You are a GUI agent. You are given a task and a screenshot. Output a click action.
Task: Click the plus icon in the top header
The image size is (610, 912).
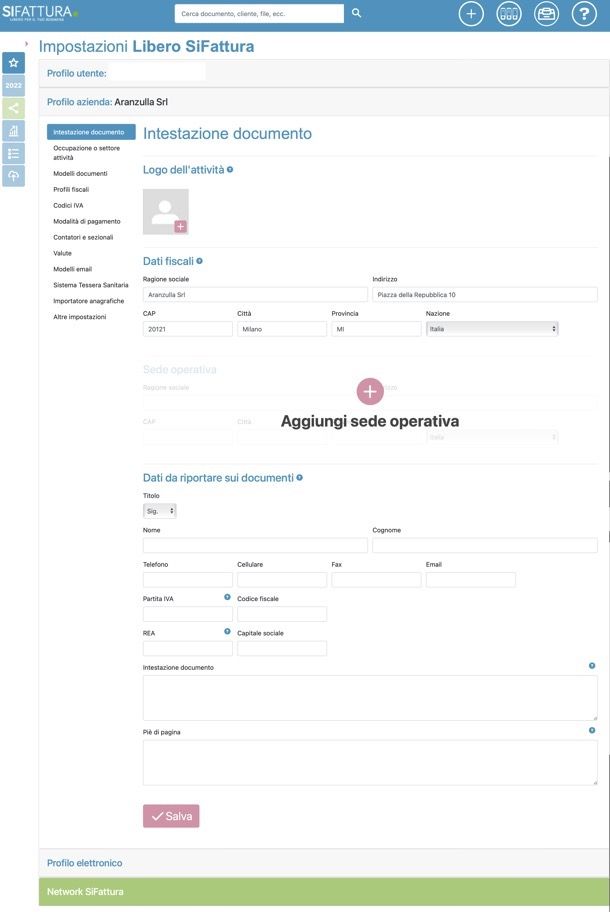pyautogui.click(x=472, y=14)
